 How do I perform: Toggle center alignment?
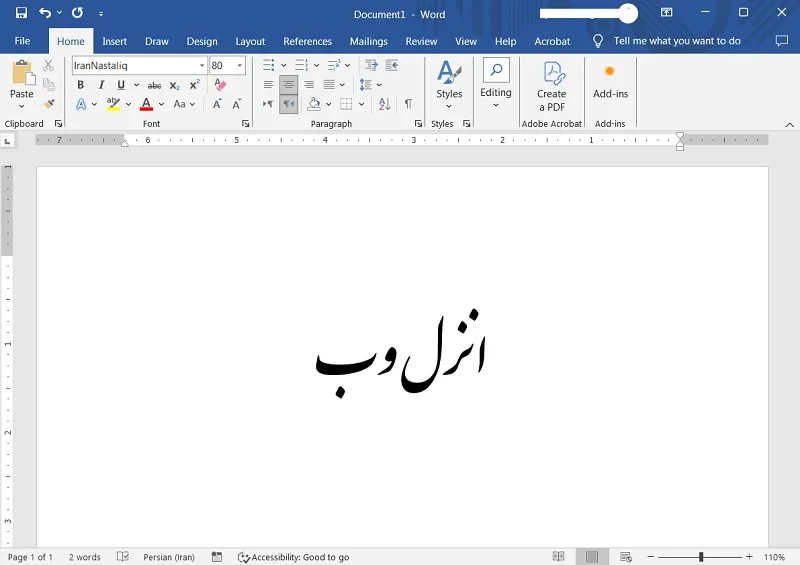[x=288, y=85]
